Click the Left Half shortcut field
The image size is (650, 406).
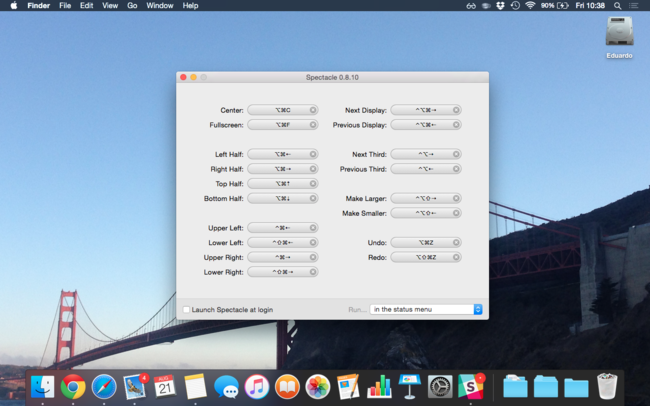pyautogui.click(x=283, y=154)
